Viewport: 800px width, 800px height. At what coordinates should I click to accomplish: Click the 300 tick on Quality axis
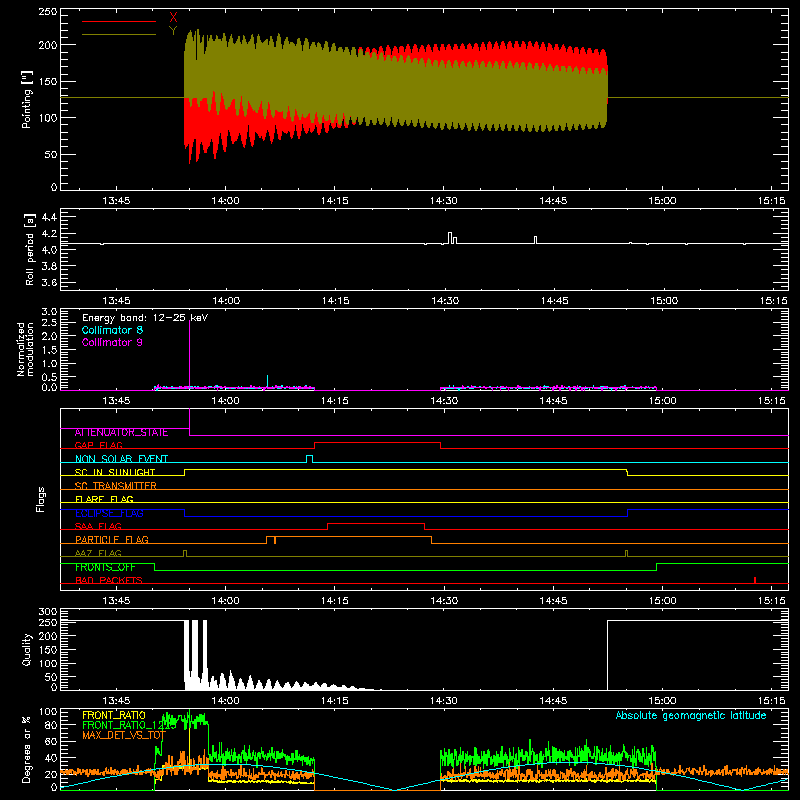click(x=47, y=612)
